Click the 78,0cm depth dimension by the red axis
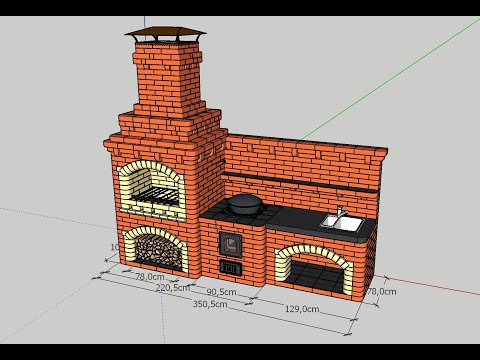 click(x=382, y=291)
